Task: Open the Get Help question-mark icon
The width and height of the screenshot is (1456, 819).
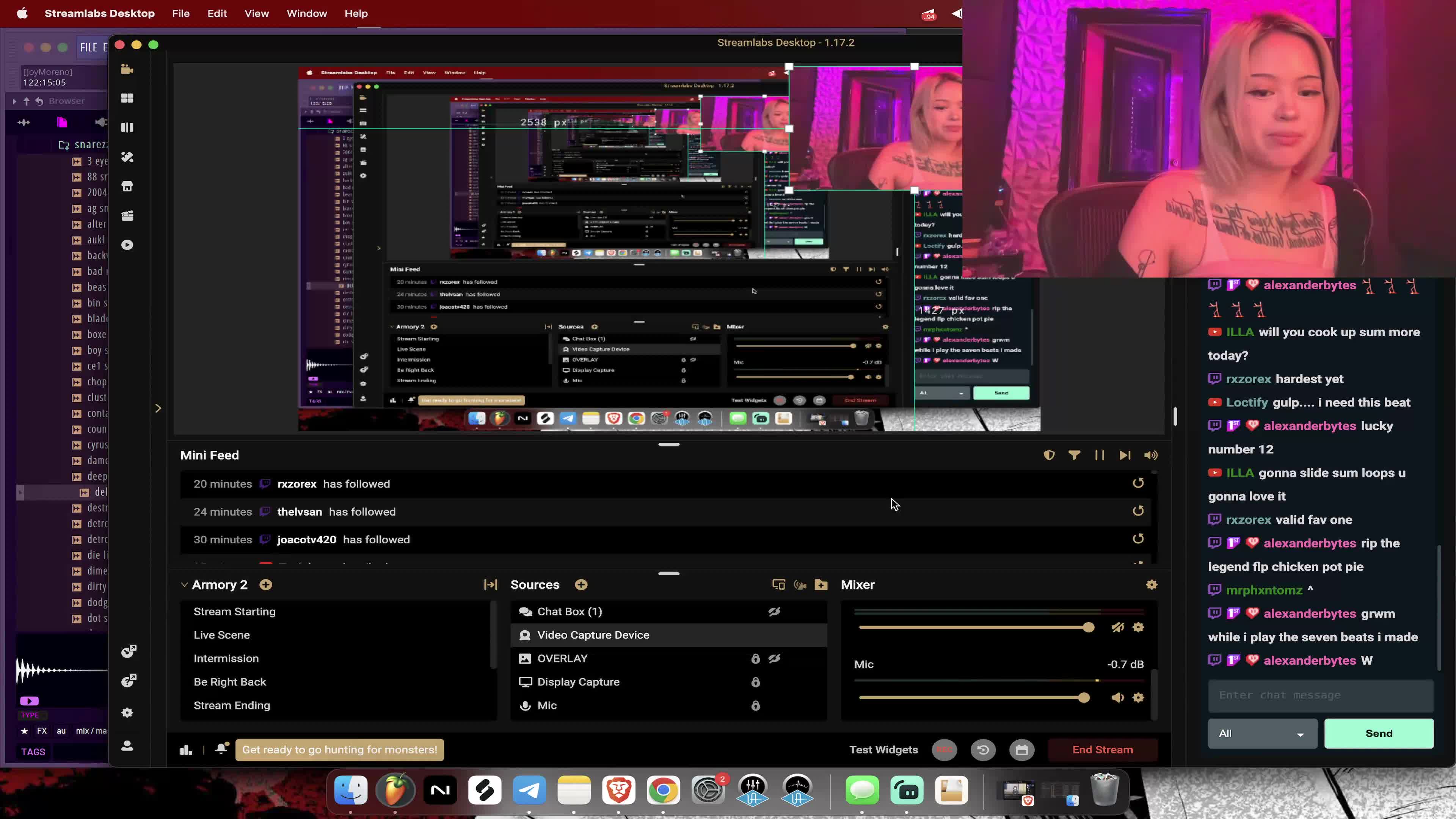Action: 128,681
